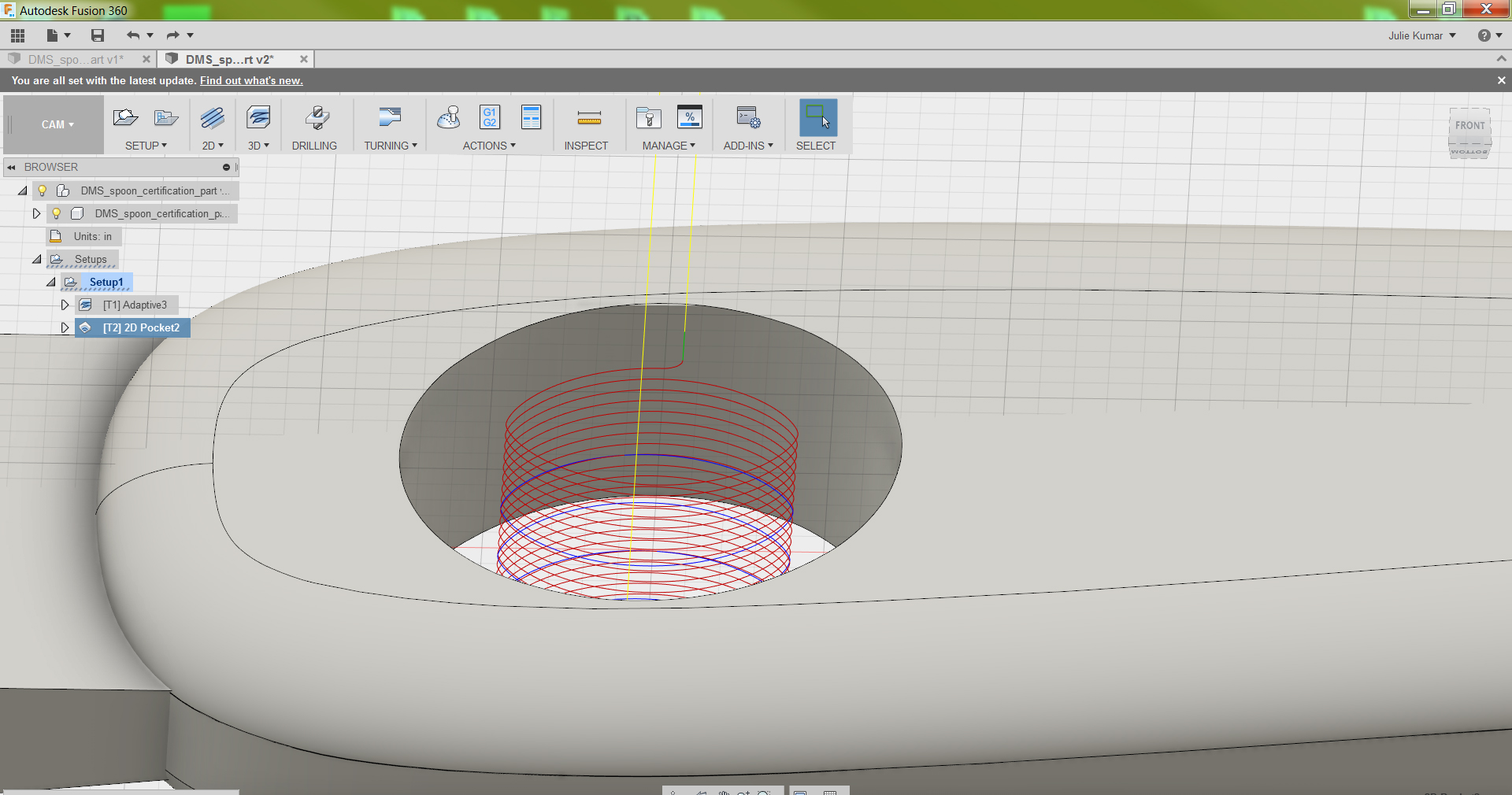Expand the DMS_spoon component child node
Screen dimensions: 1512x795
(36, 213)
